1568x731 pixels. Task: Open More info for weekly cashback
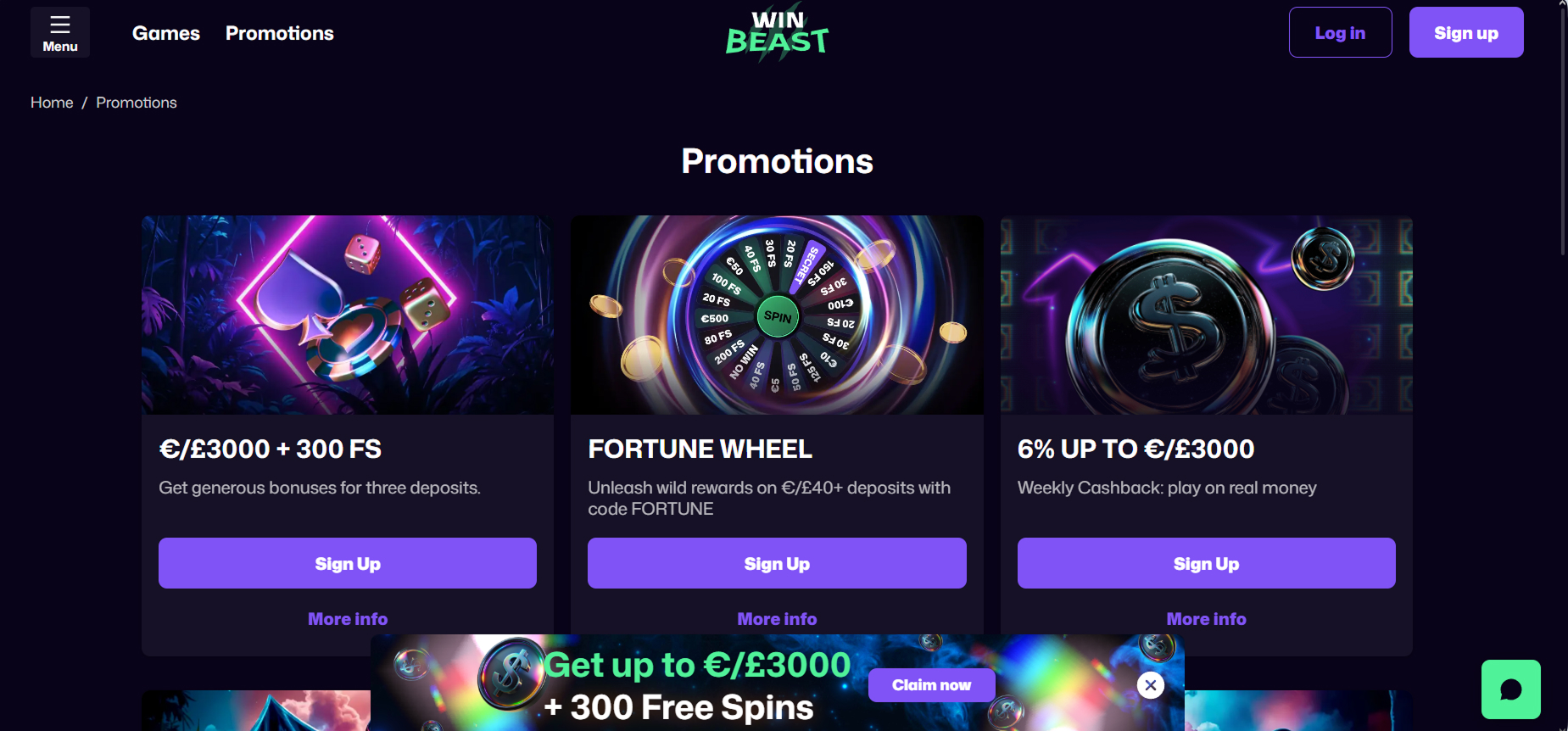pos(1206,619)
